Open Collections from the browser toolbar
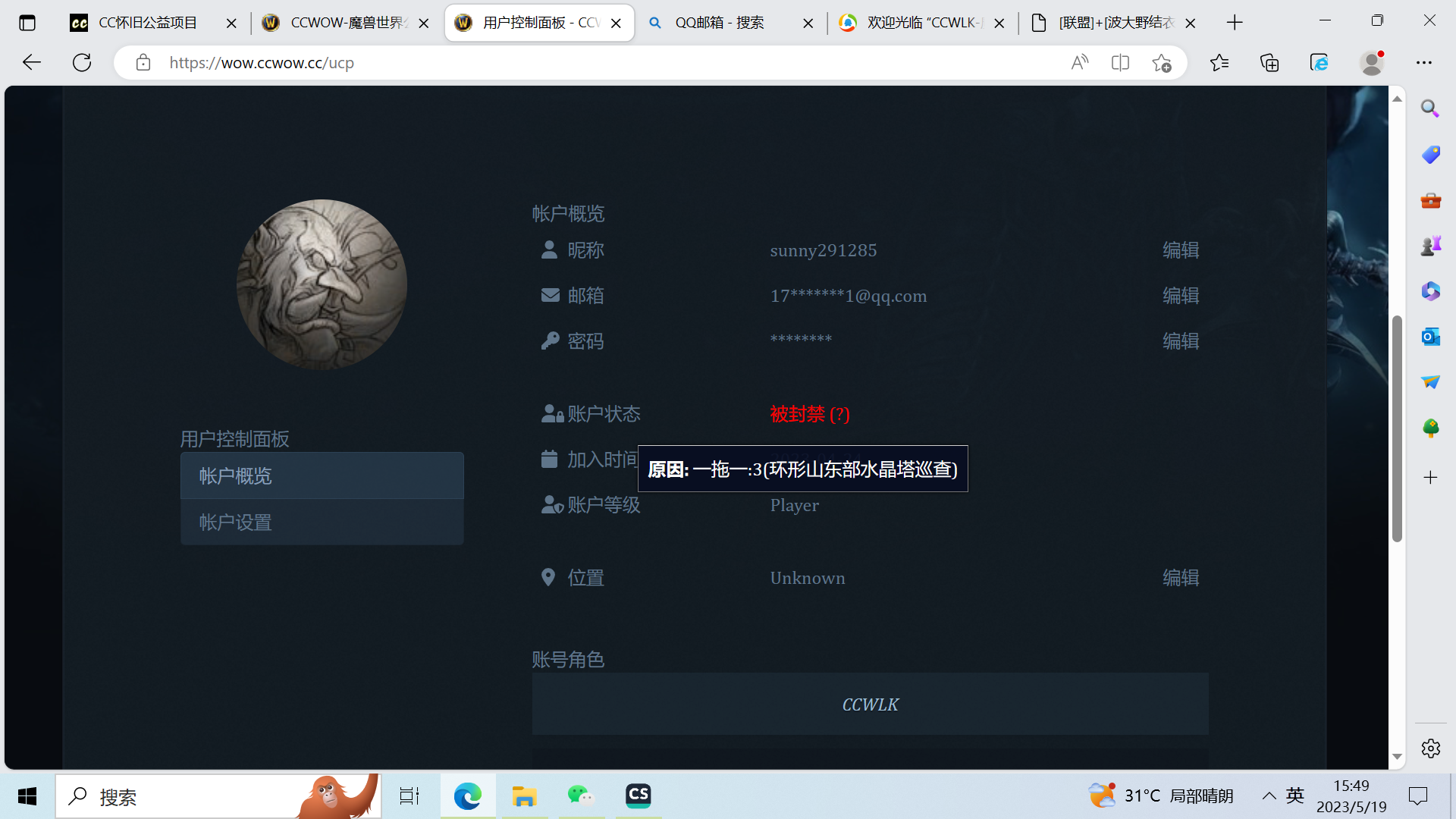The height and width of the screenshot is (819, 1456). [x=1269, y=62]
